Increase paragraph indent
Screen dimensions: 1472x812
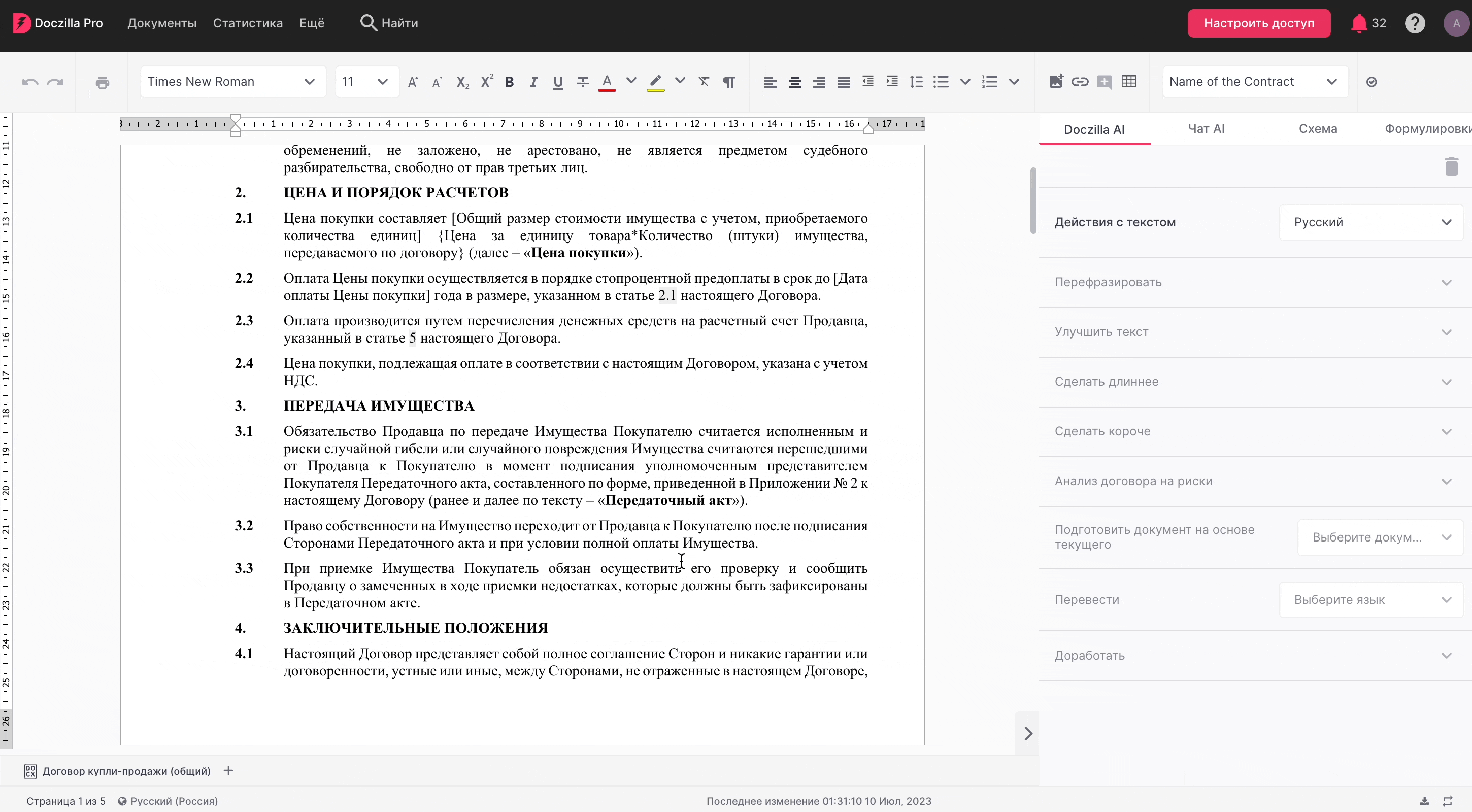point(892,82)
